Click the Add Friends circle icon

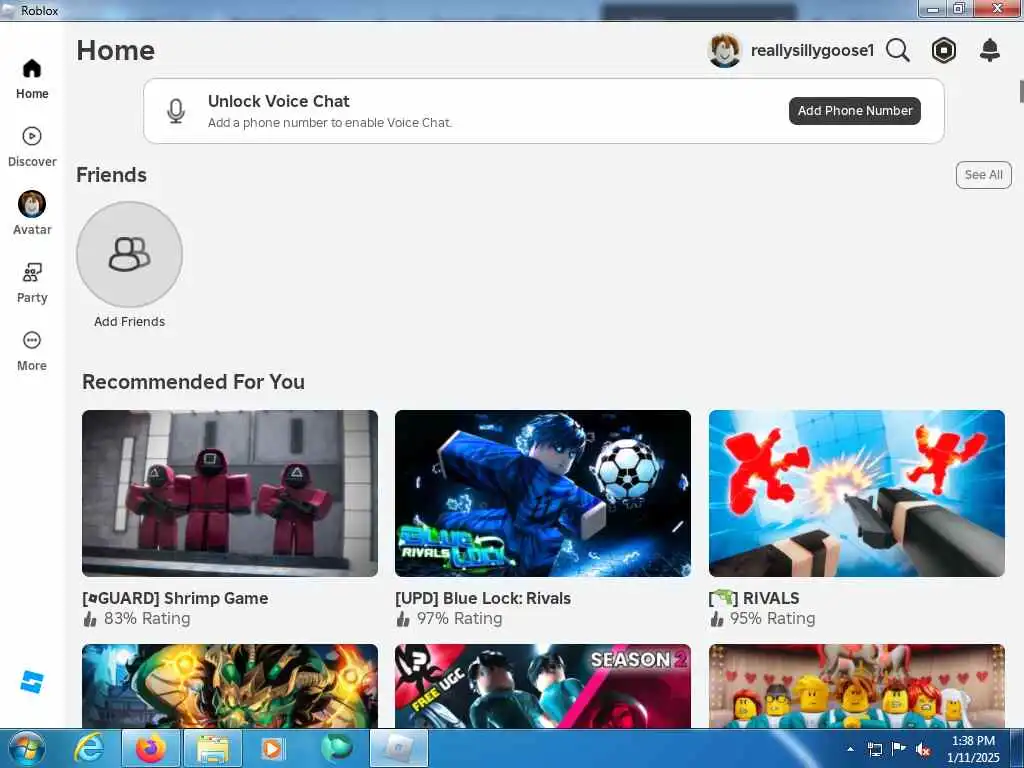pos(129,254)
